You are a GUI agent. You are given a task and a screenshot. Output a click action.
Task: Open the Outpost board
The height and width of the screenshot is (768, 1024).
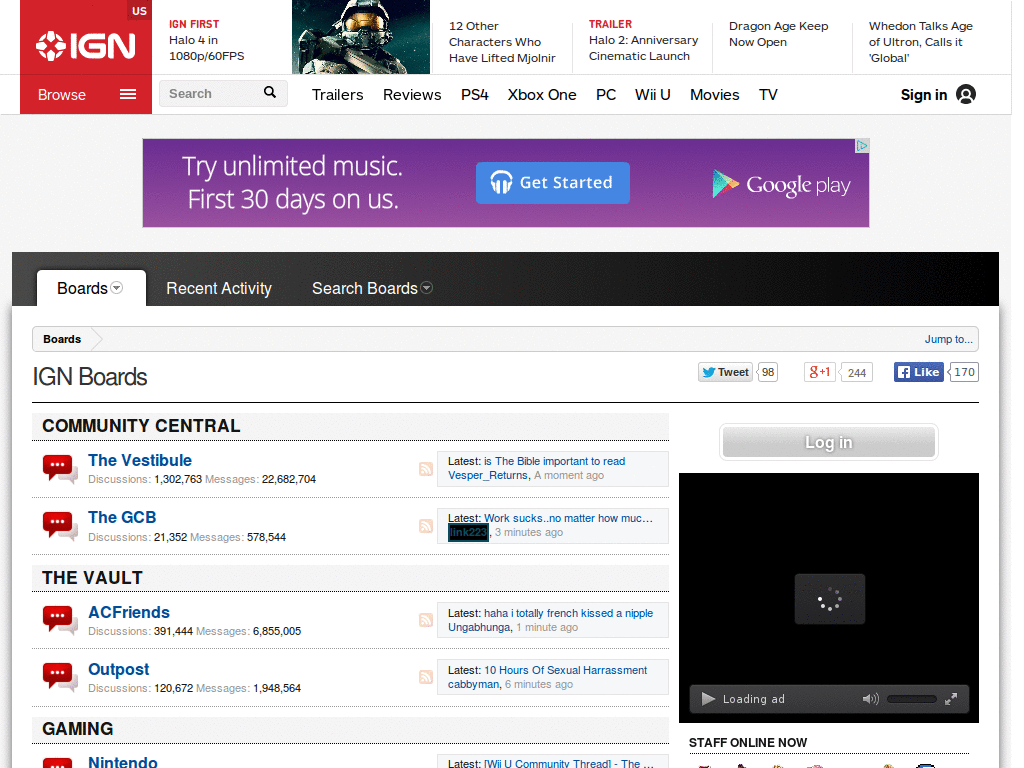click(118, 669)
